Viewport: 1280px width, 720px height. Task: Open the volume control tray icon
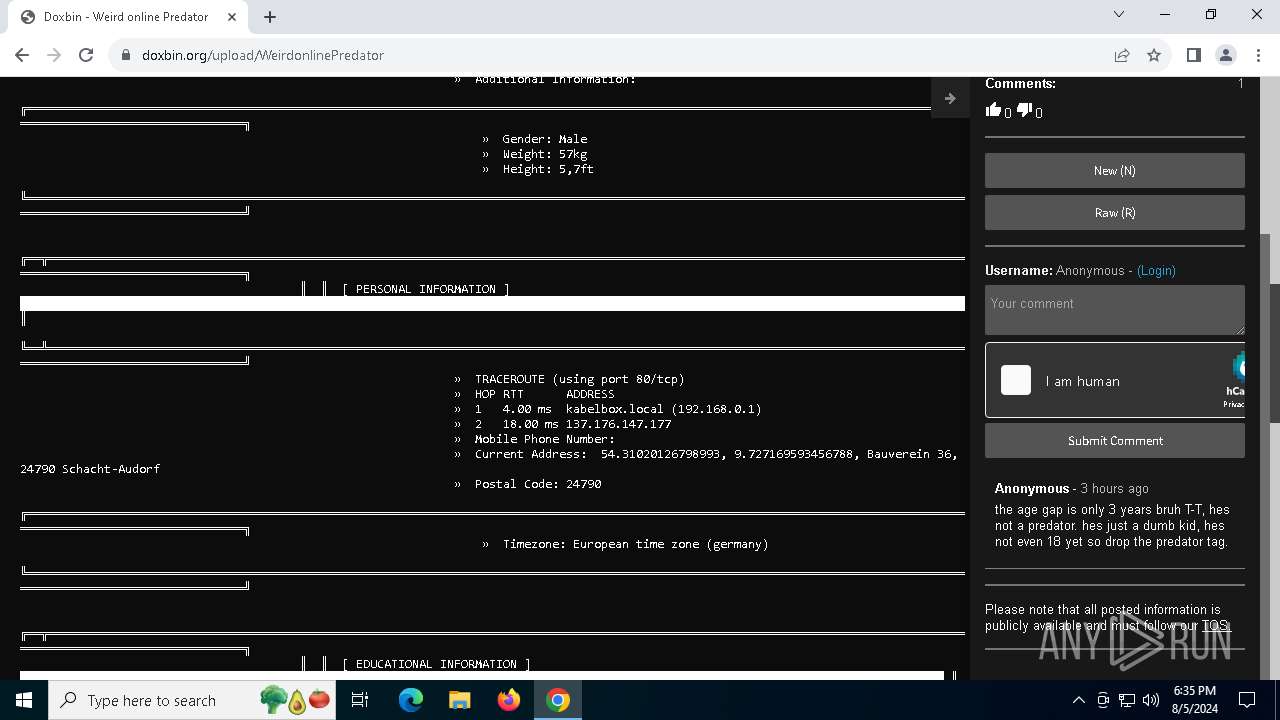(x=1150, y=700)
